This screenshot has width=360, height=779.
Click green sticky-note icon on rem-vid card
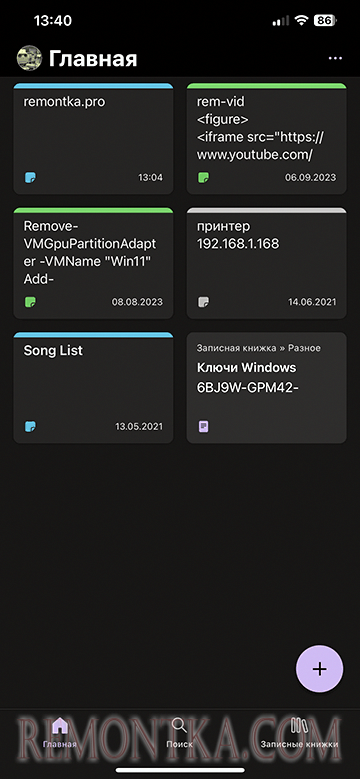(204, 177)
